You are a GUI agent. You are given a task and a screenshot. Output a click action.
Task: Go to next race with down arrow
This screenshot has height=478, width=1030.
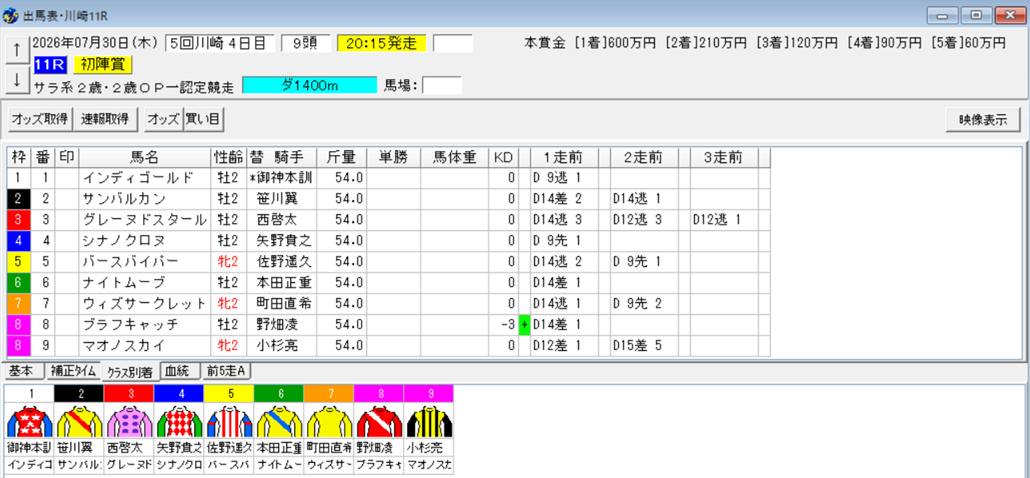(x=16, y=79)
